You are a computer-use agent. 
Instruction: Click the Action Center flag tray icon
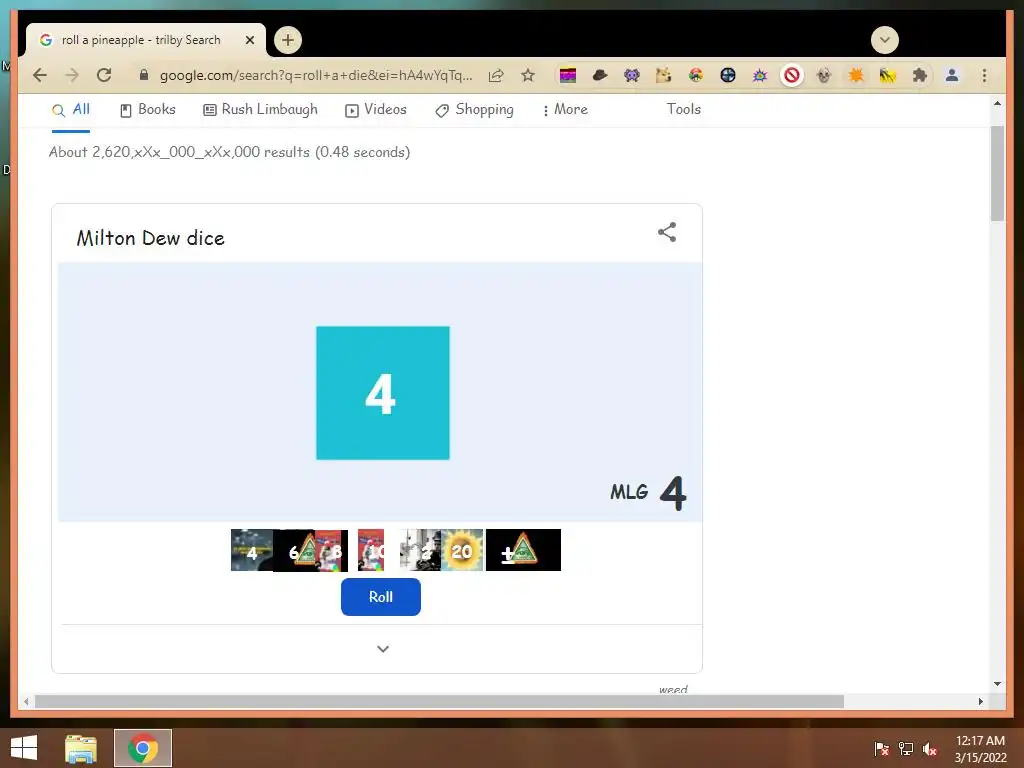881,749
